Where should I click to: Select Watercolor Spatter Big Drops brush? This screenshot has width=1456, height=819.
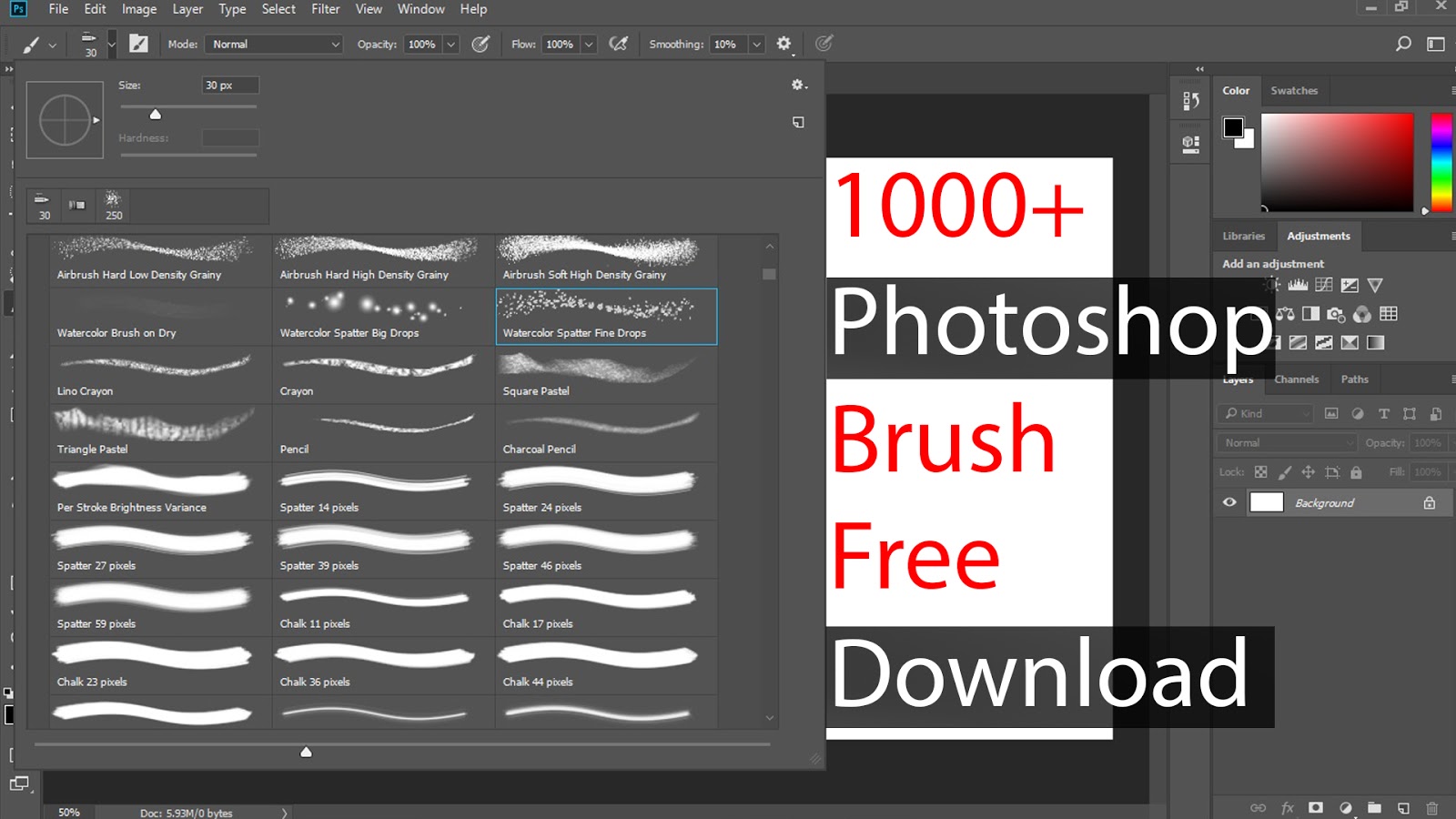pos(383,316)
